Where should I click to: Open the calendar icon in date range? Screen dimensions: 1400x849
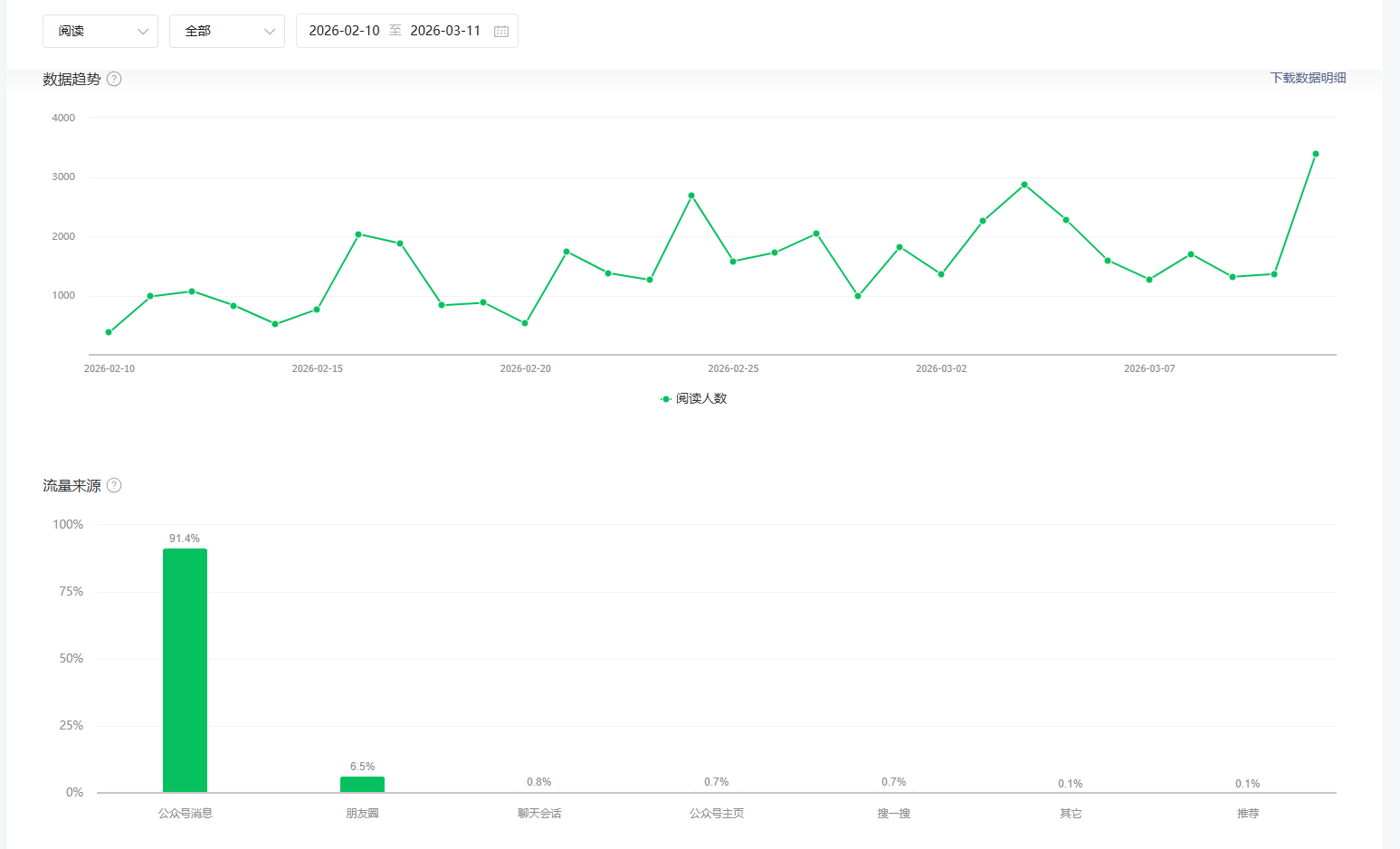[x=501, y=31]
